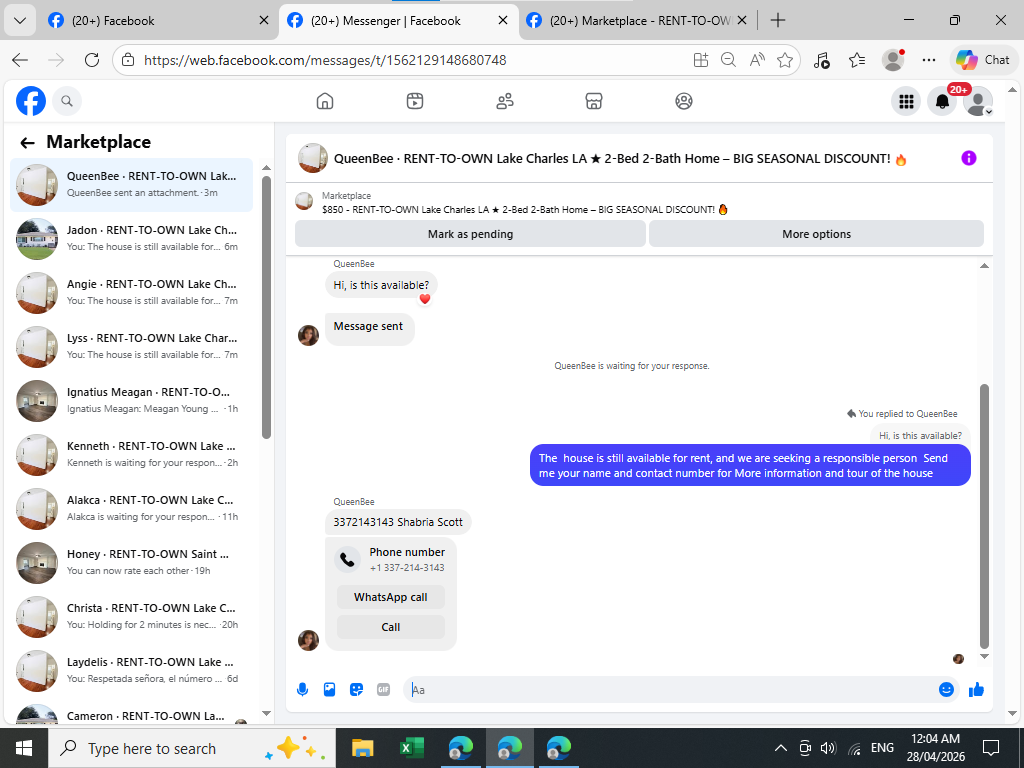The image size is (1024, 768).
Task: Send a thumbs up like
Action: coord(976,689)
